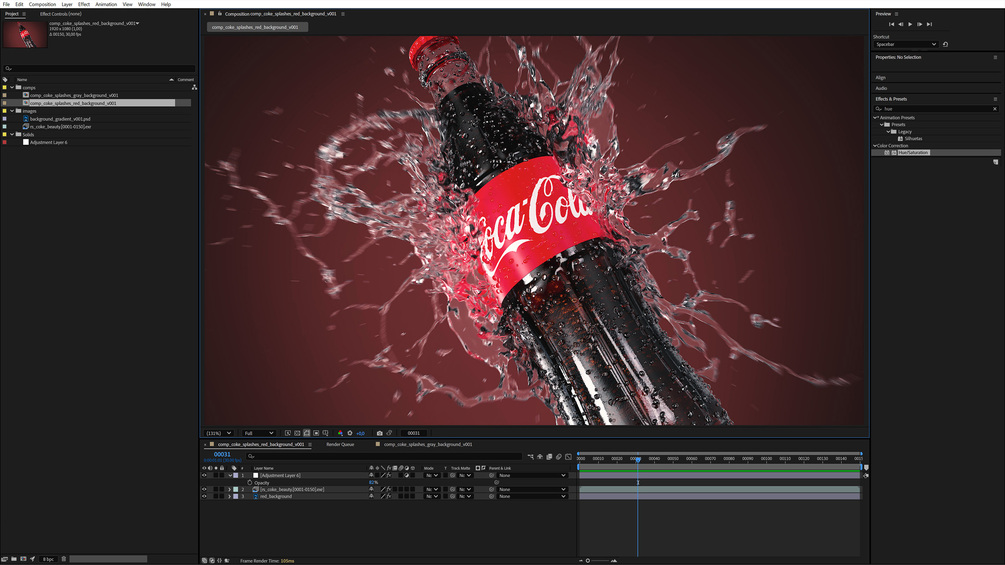The image size is (1005, 565).
Task: Switch to Effect Controls tab
Action: (60, 13)
